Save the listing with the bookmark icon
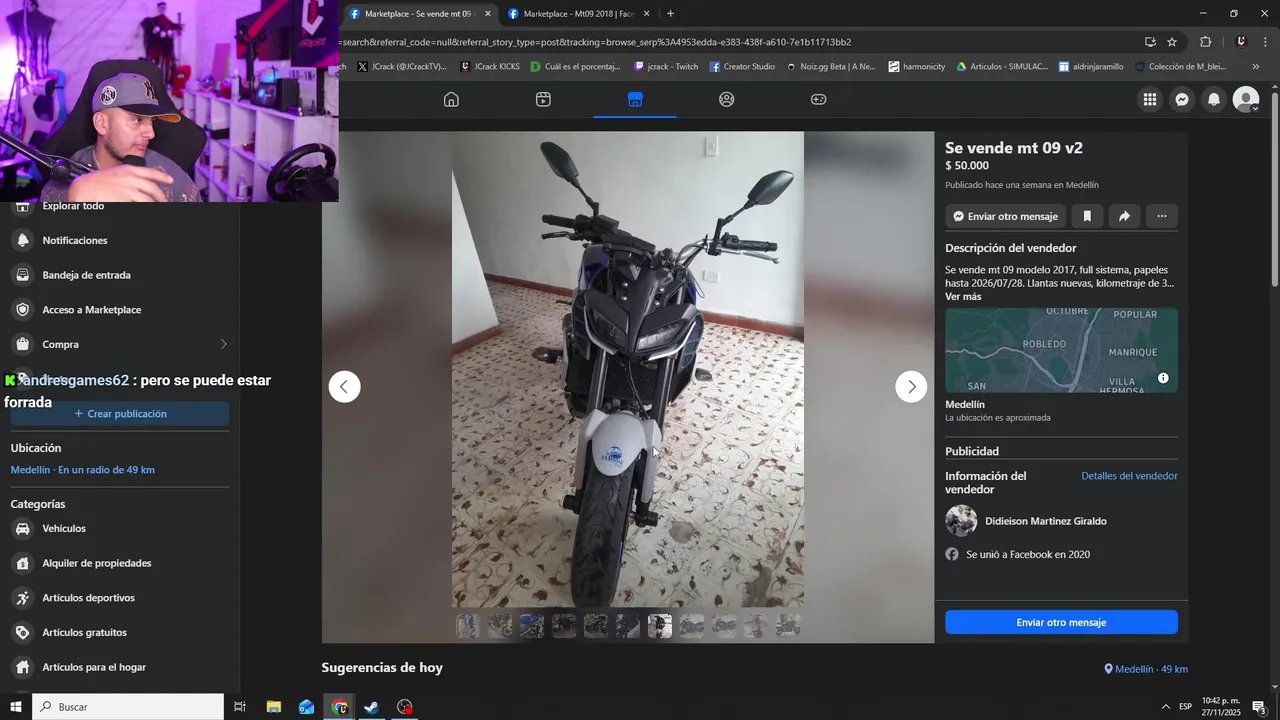1280x720 pixels. point(1087,216)
